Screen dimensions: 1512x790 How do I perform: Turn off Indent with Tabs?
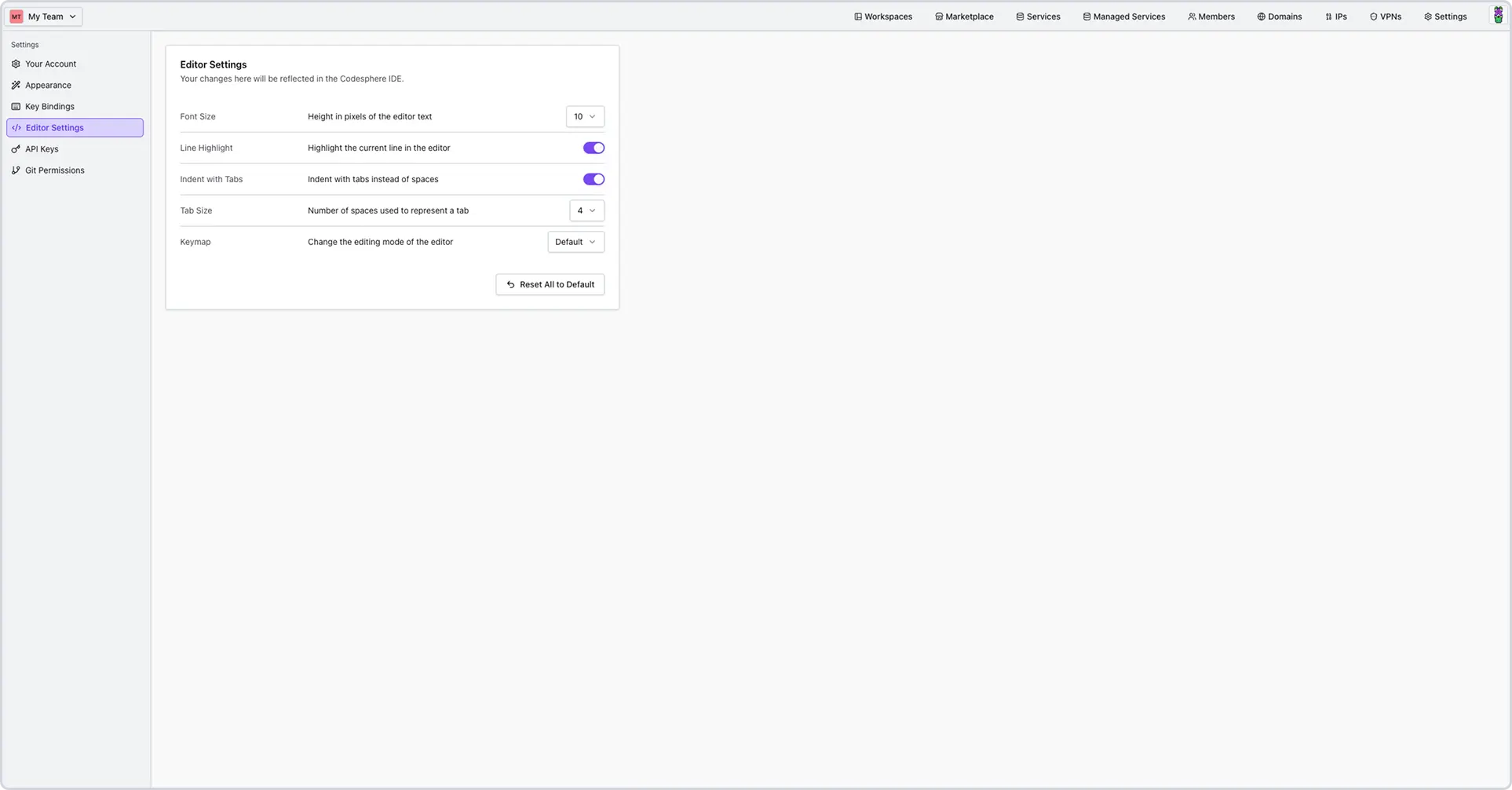(593, 179)
